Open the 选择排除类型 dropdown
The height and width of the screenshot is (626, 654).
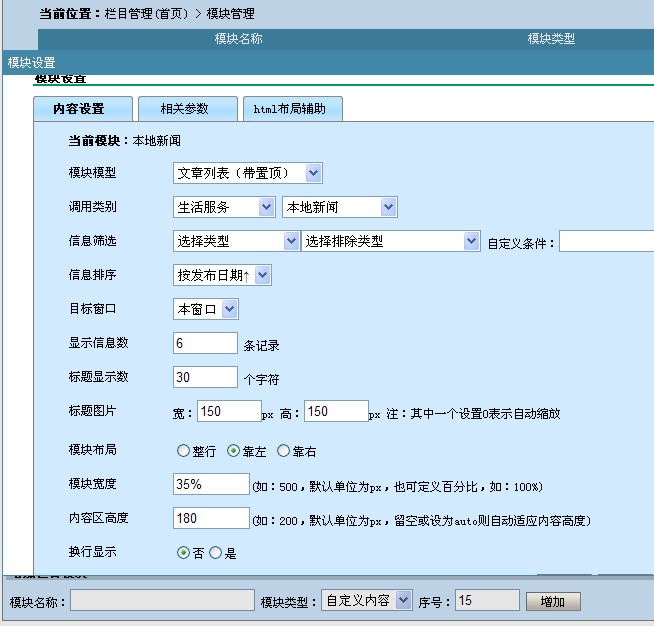coord(391,241)
